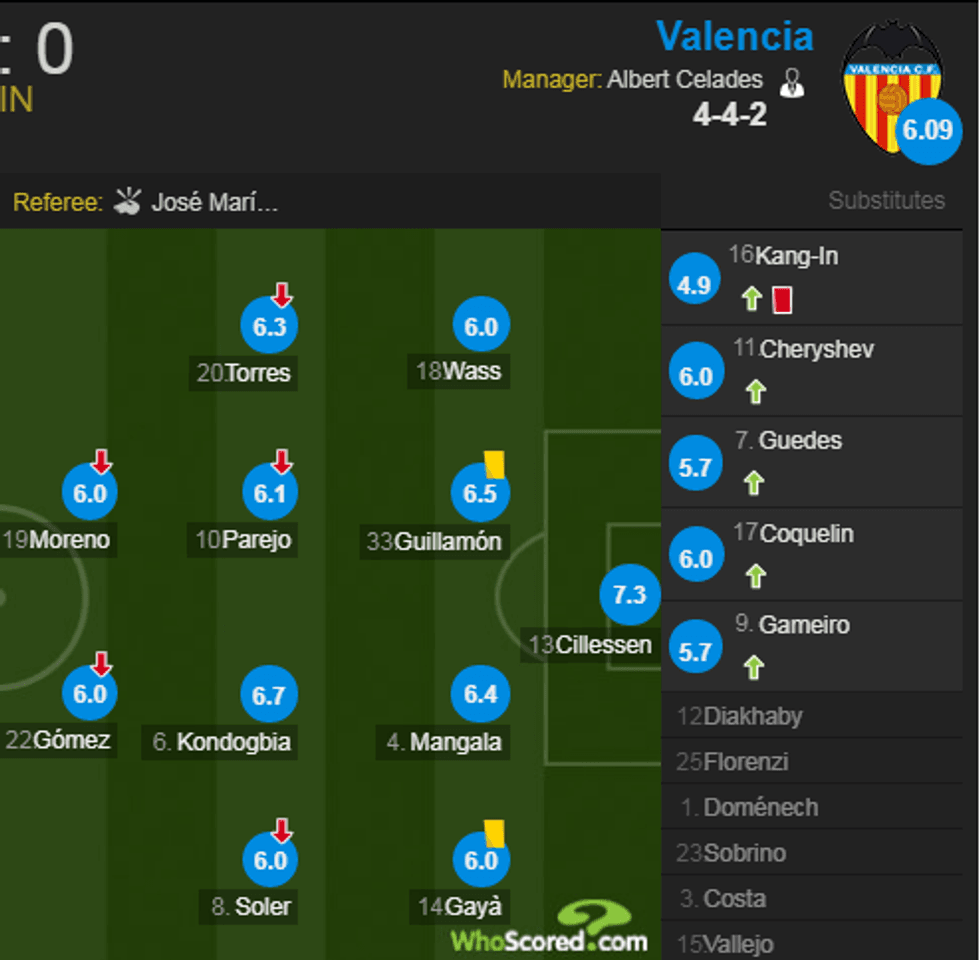Open manager Albert Celades link

click(x=685, y=80)
